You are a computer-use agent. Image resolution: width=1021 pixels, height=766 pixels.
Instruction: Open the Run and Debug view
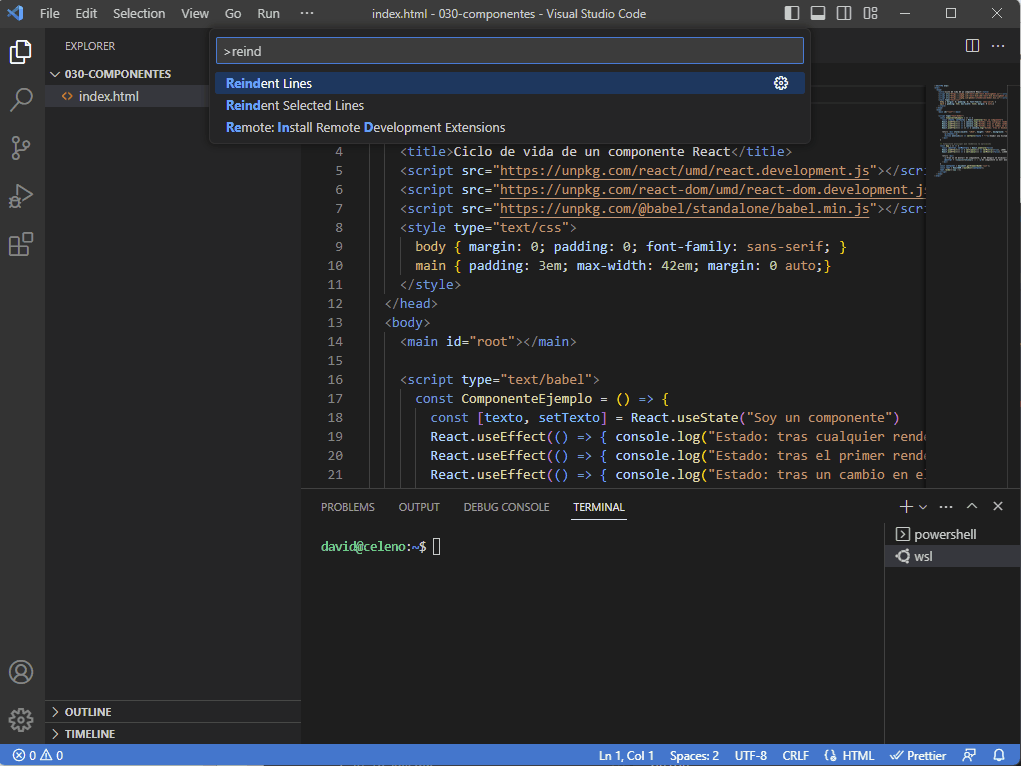[21, 196]
